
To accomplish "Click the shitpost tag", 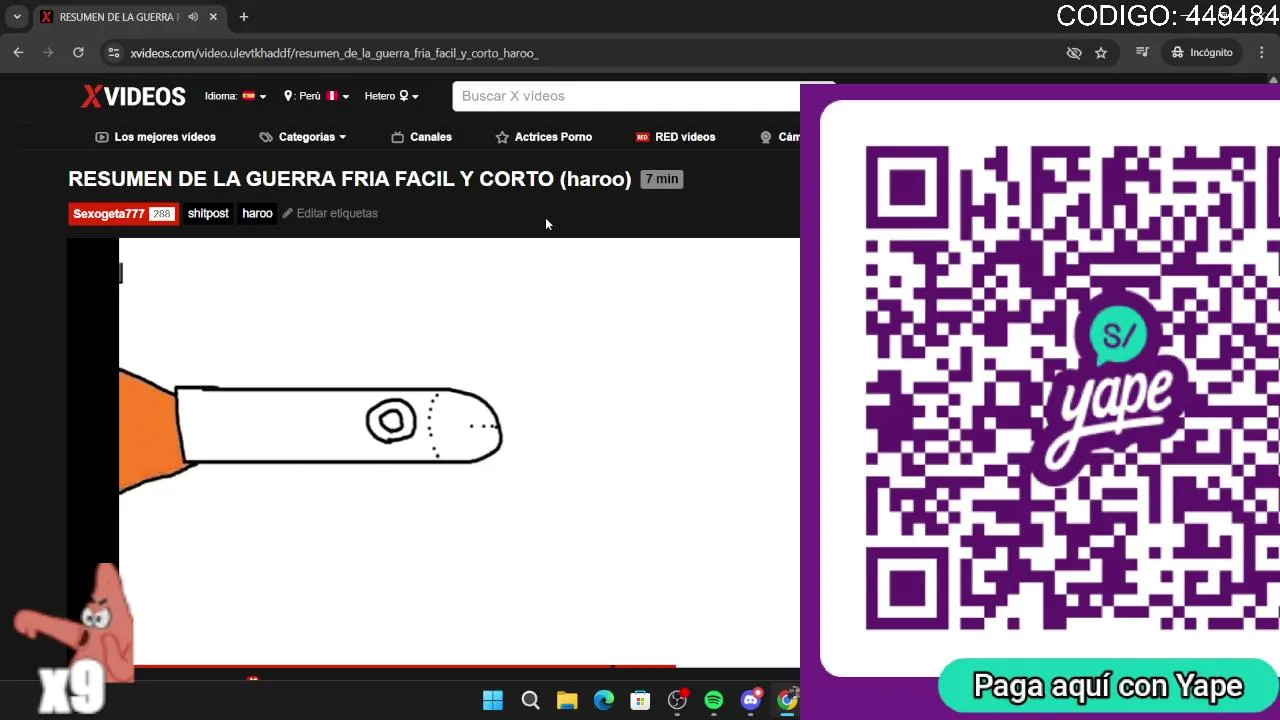I will [208, 213].
